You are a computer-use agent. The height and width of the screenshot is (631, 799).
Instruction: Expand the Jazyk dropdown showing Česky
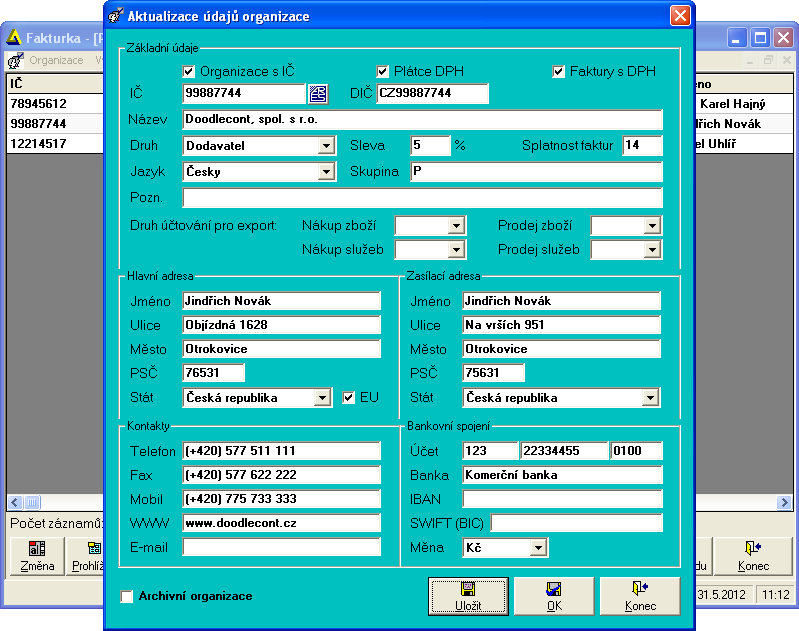click(x=325, y=172)
